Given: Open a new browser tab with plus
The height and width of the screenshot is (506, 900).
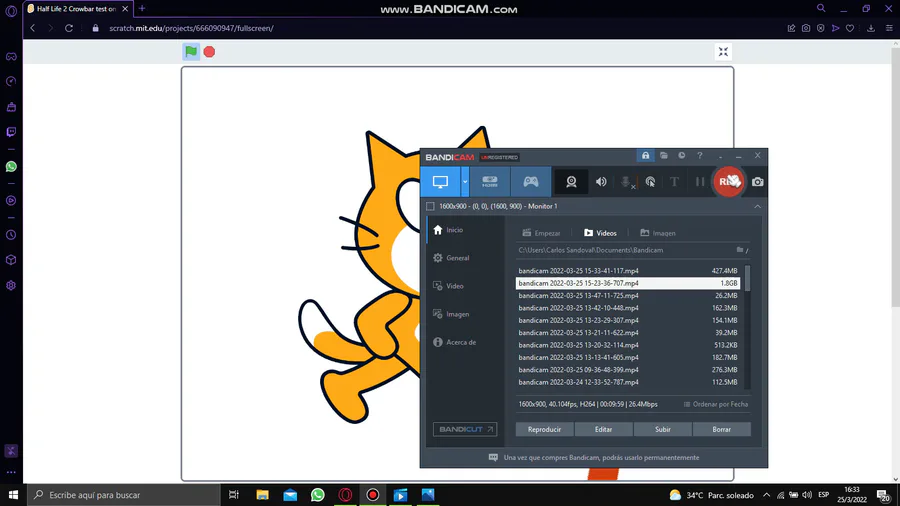Looking at the screenshot, I should (x=142, y=9).
